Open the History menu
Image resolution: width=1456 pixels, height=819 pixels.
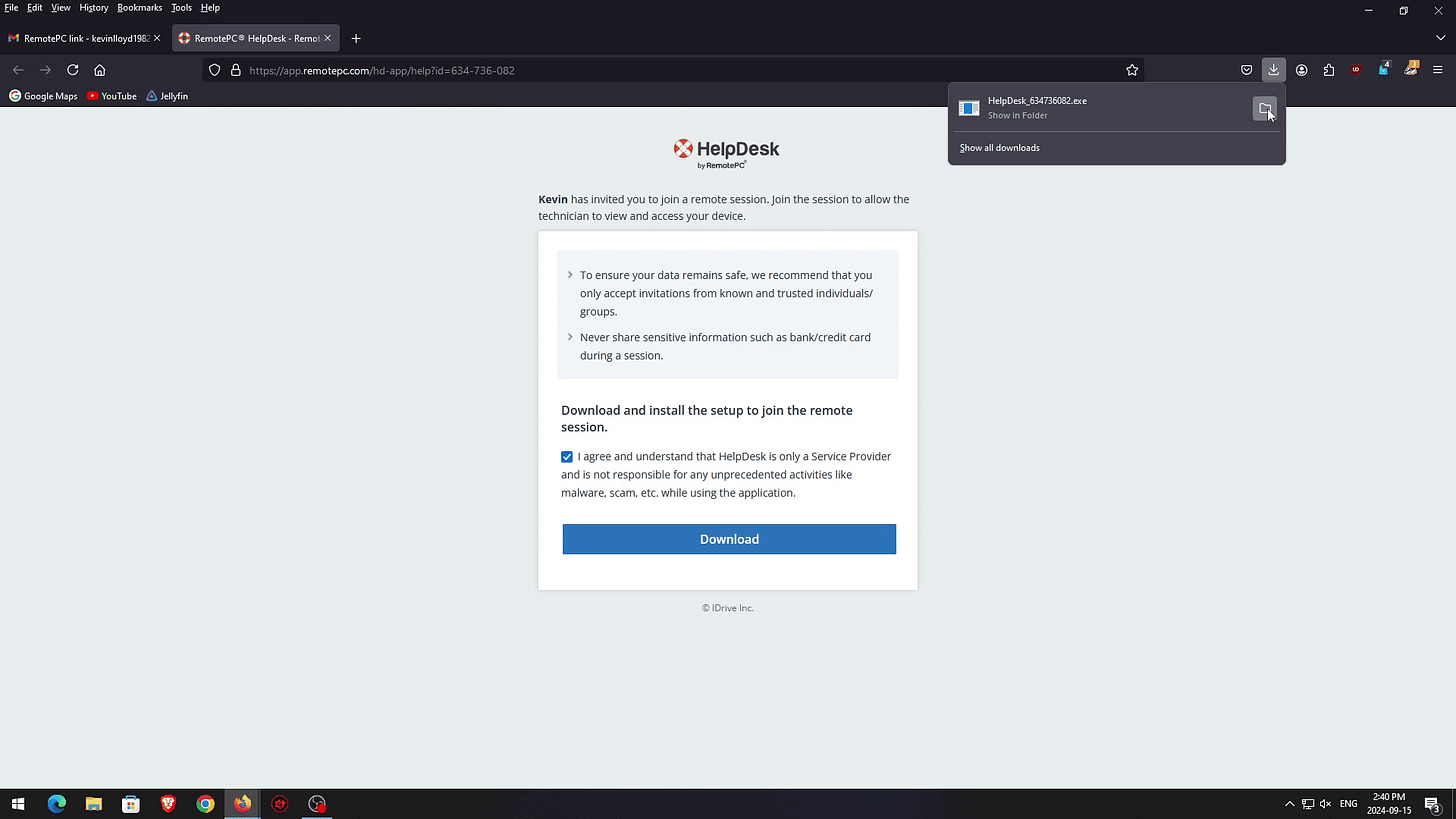click(x=93, y=7)
